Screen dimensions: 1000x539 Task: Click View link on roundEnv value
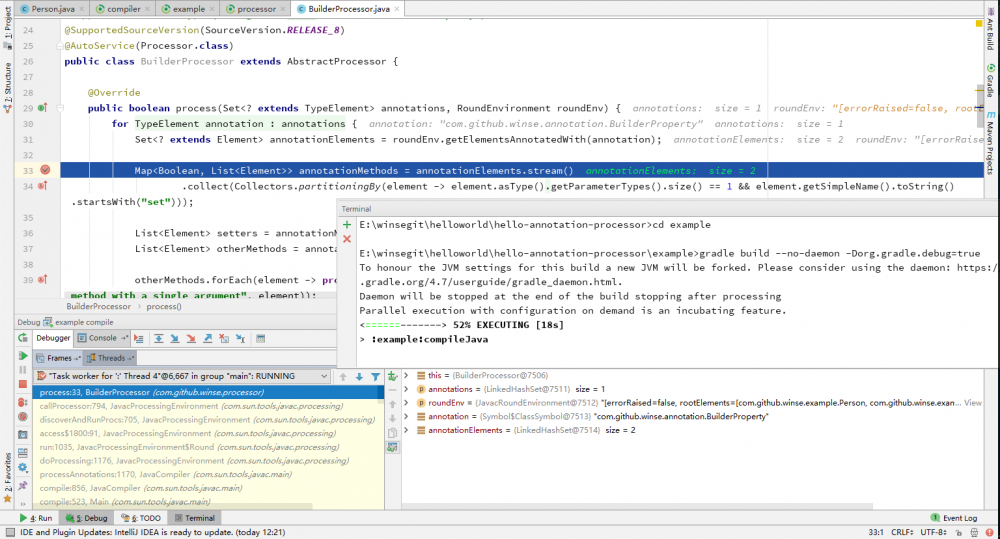click(973, 402)
